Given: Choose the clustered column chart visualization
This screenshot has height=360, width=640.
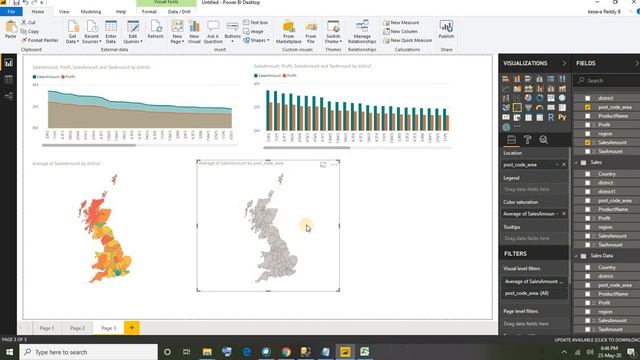Looking at the screenshot, I should [x=540, y=78].
